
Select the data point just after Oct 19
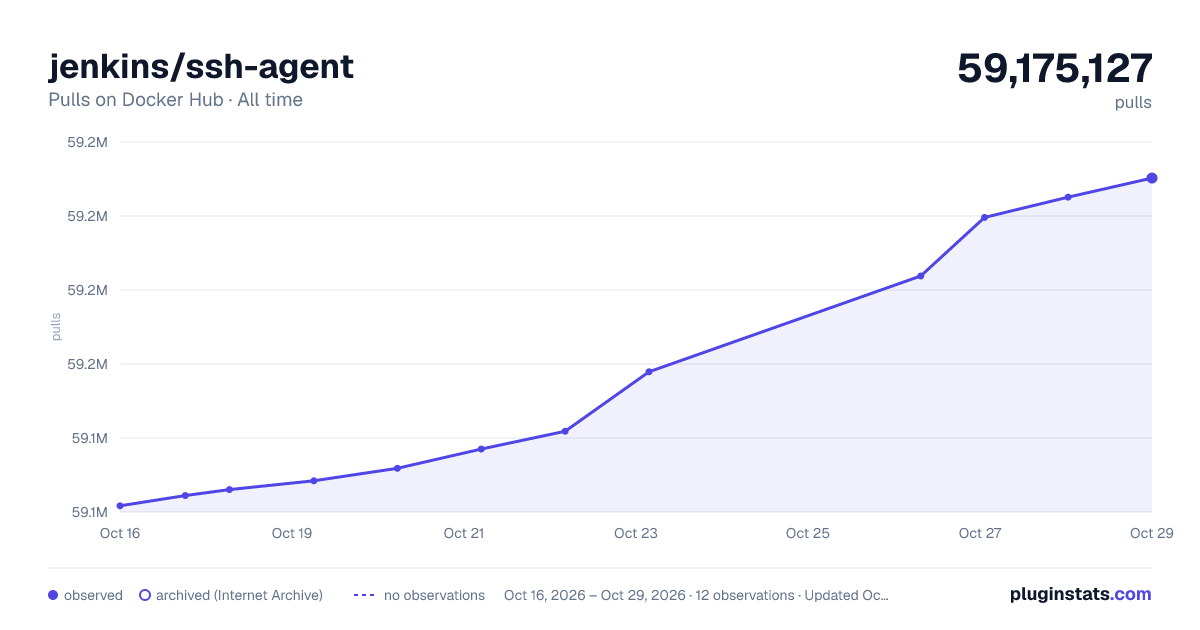pos(314,481)
